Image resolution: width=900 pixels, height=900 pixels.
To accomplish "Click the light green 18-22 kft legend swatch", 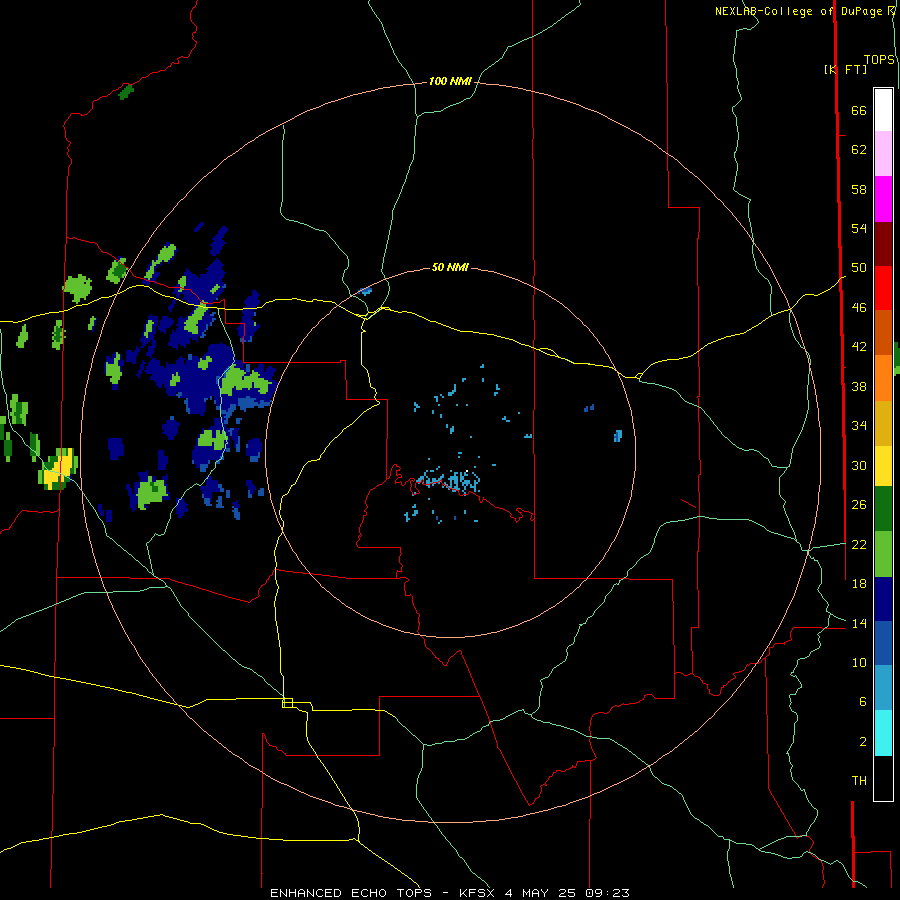I will 883,554.
